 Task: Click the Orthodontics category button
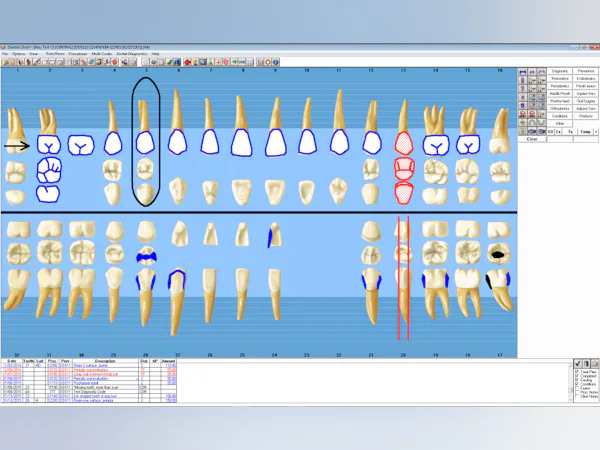559,109
